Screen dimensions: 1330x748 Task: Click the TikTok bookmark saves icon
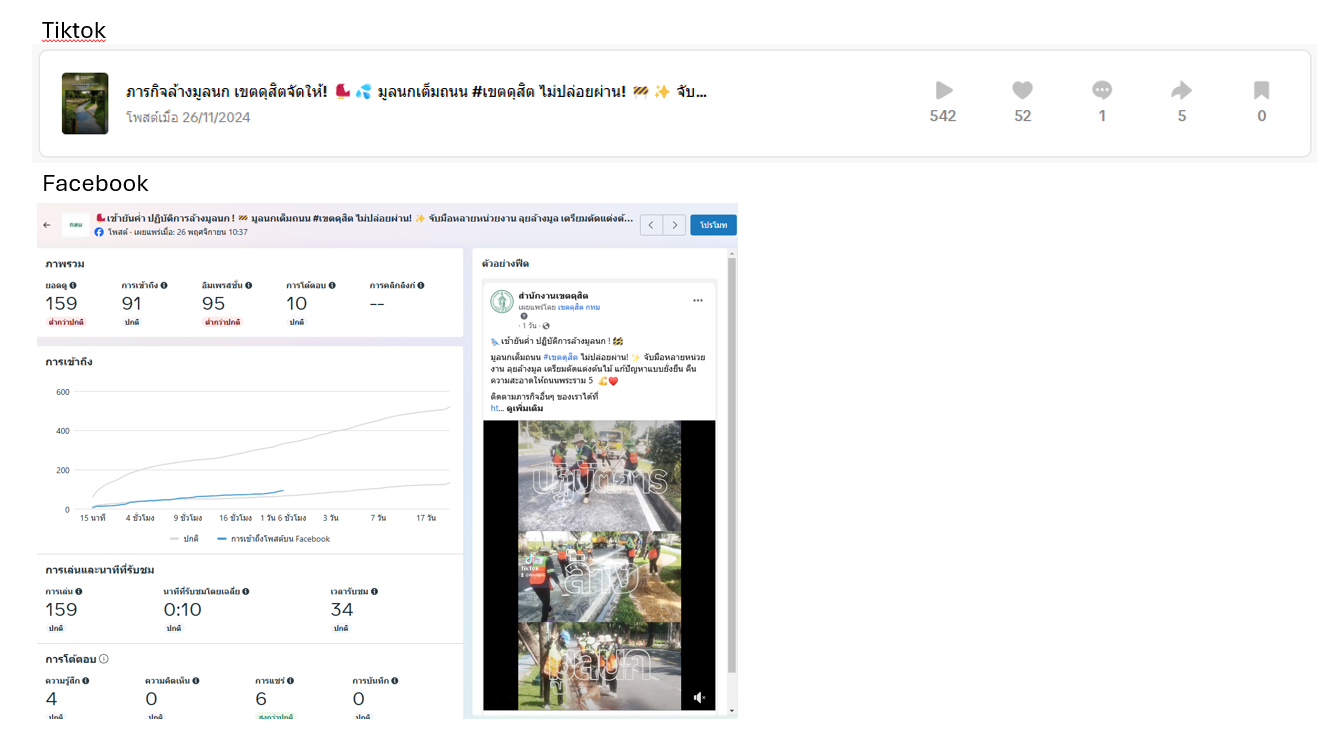pos(1262,91)
